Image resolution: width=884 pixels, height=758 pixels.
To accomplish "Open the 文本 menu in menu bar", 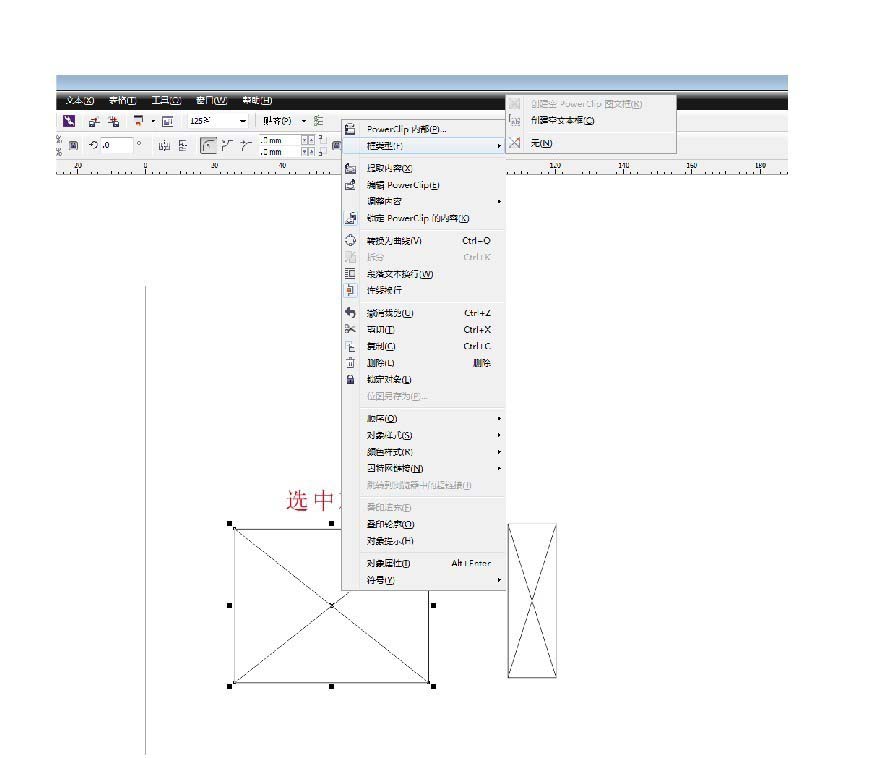I will 79,100.
